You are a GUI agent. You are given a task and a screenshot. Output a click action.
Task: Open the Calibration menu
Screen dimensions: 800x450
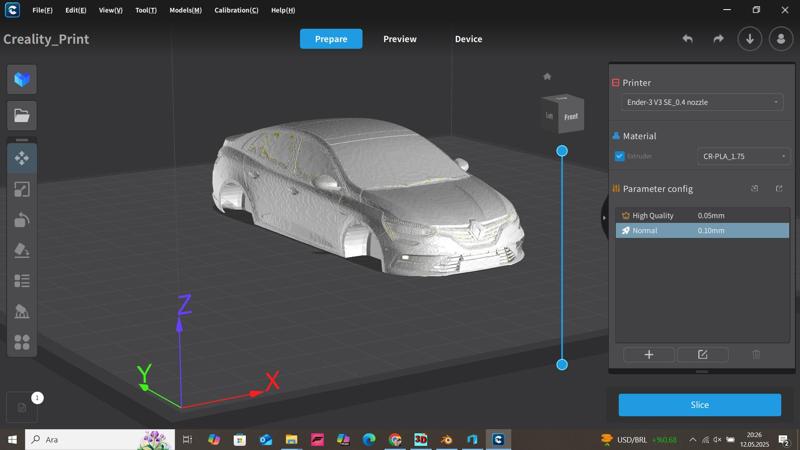(236, 10)
